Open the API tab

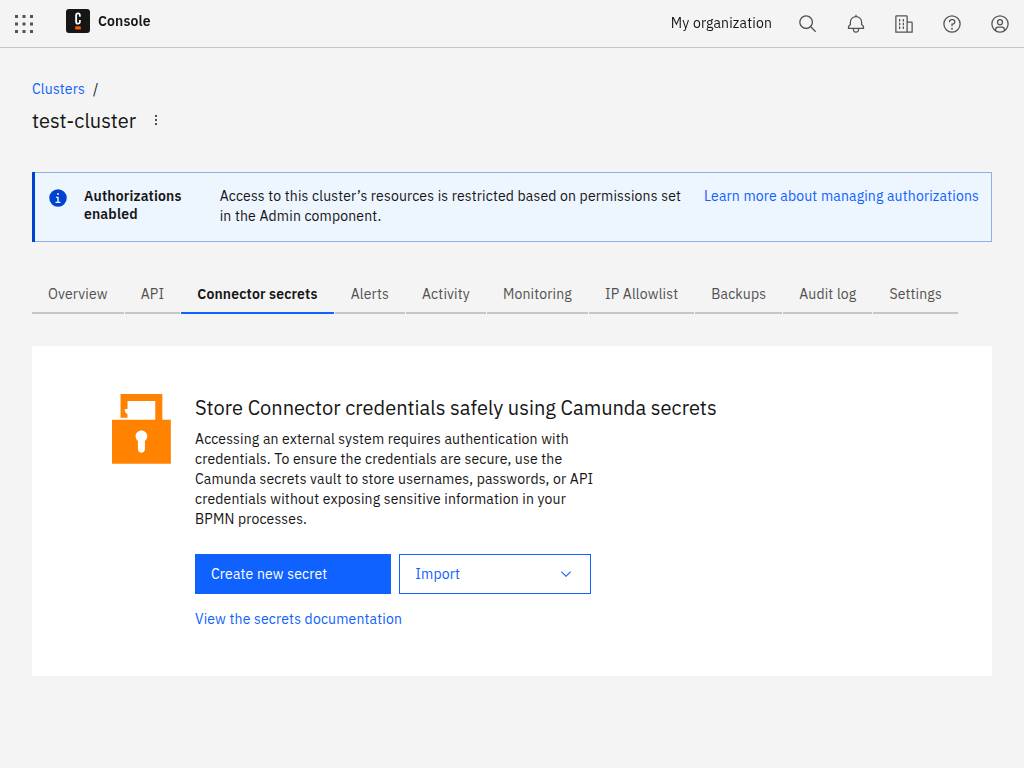coord(152,294)
